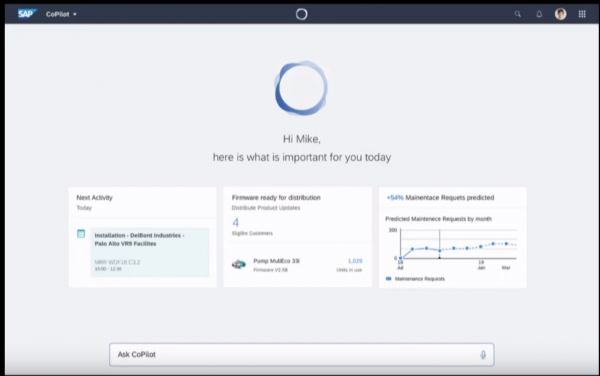
Task: Click the Today label under Next Activity
Action: (x=84, y=208)
